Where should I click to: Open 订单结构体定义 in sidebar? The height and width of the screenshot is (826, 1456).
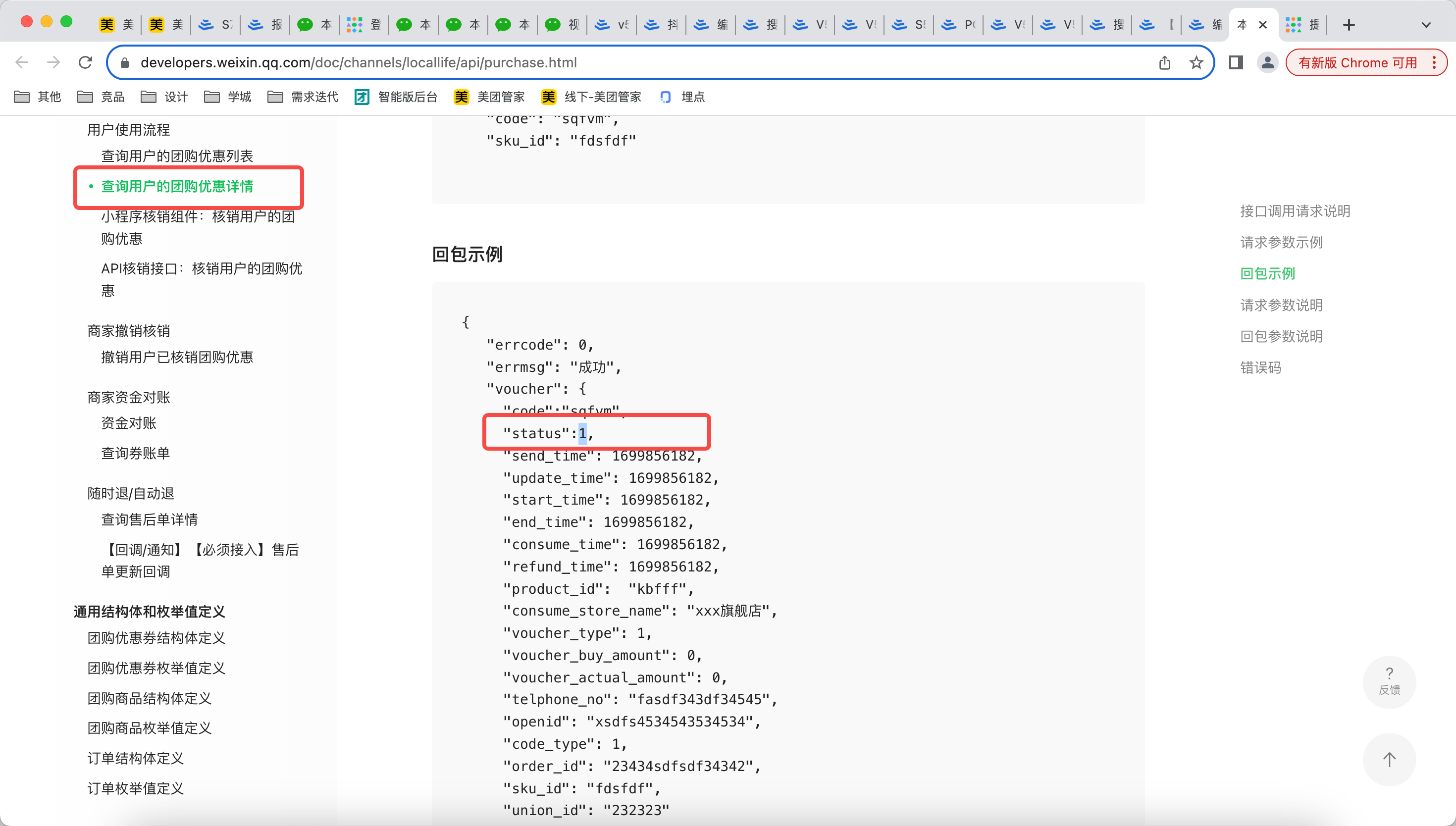(136, 759)
